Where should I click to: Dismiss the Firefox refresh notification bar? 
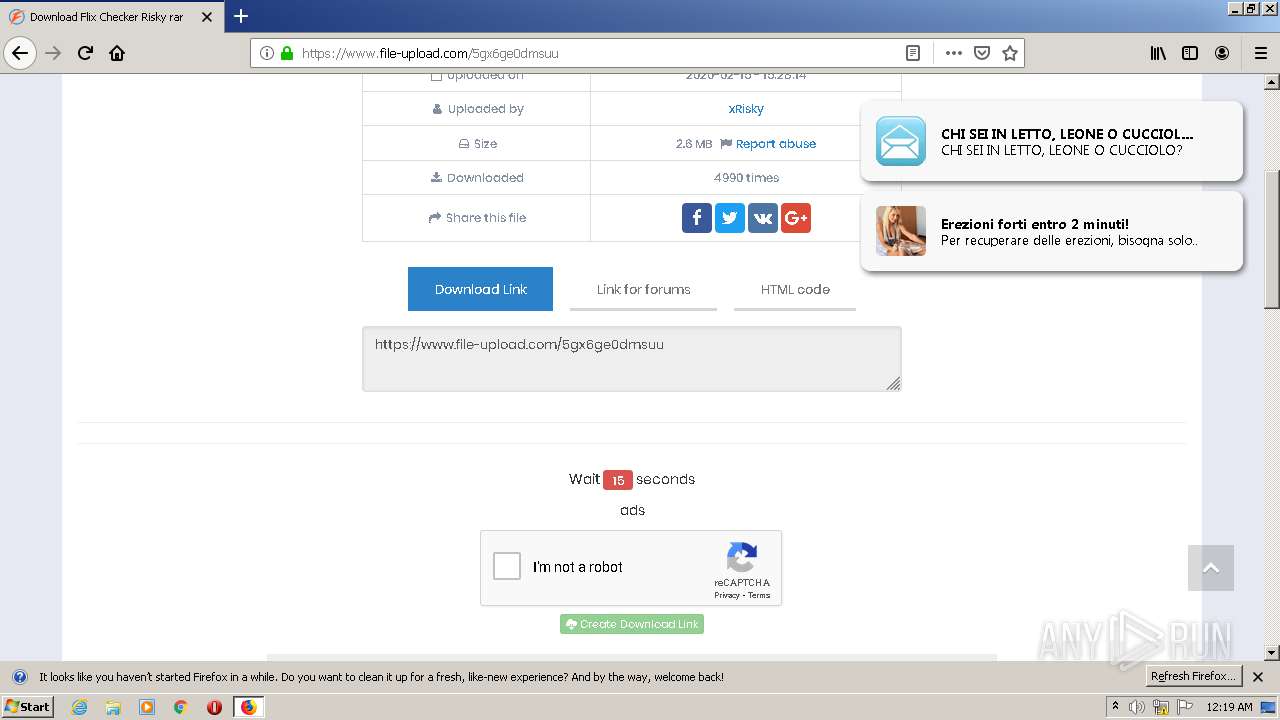point(1258,677)
